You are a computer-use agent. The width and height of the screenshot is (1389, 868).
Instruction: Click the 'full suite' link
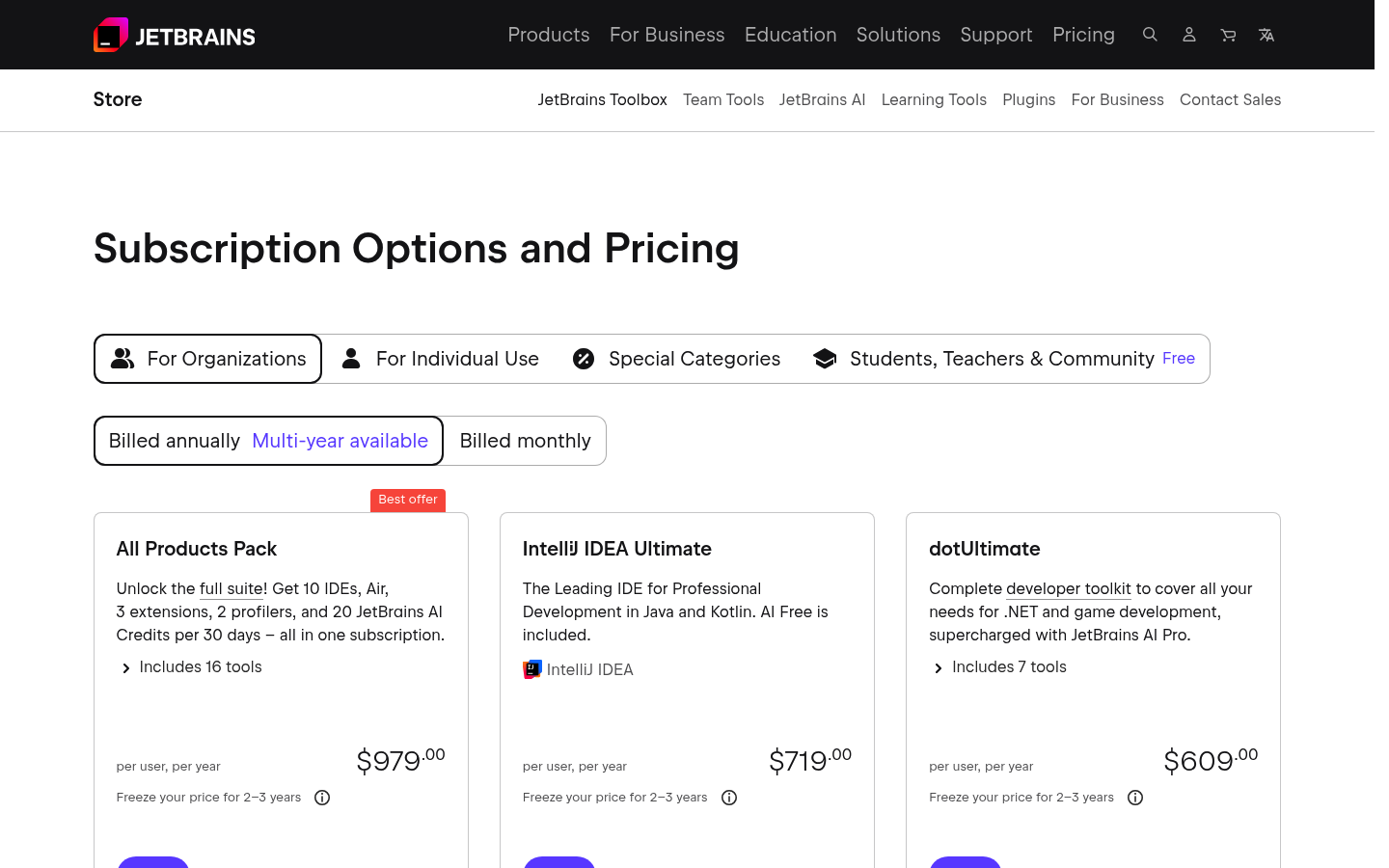click(x=231, y=589)
